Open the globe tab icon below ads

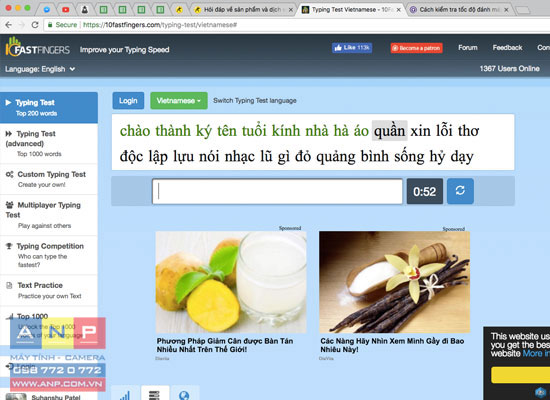pyautogui.click(x=184, y=395)
